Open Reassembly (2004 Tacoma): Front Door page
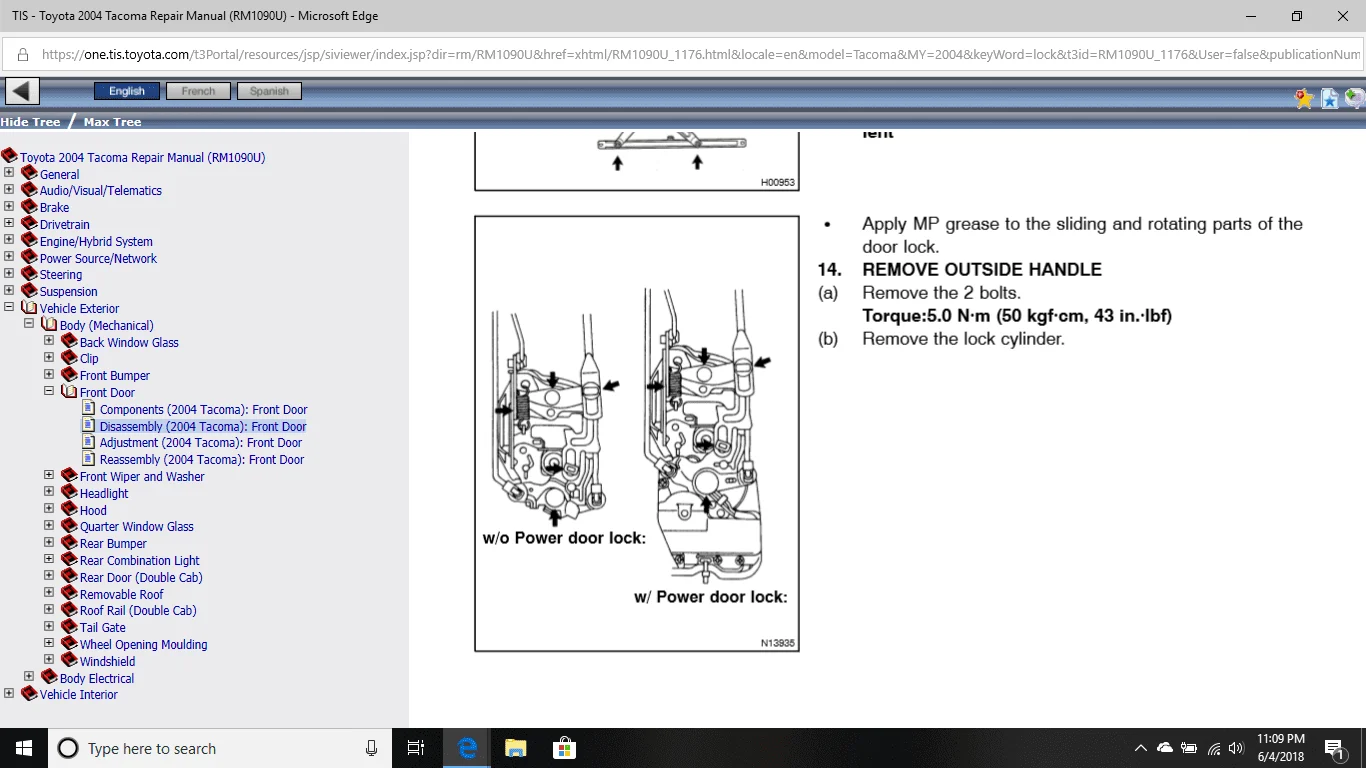1366x768 pixels. coord(201,460)
